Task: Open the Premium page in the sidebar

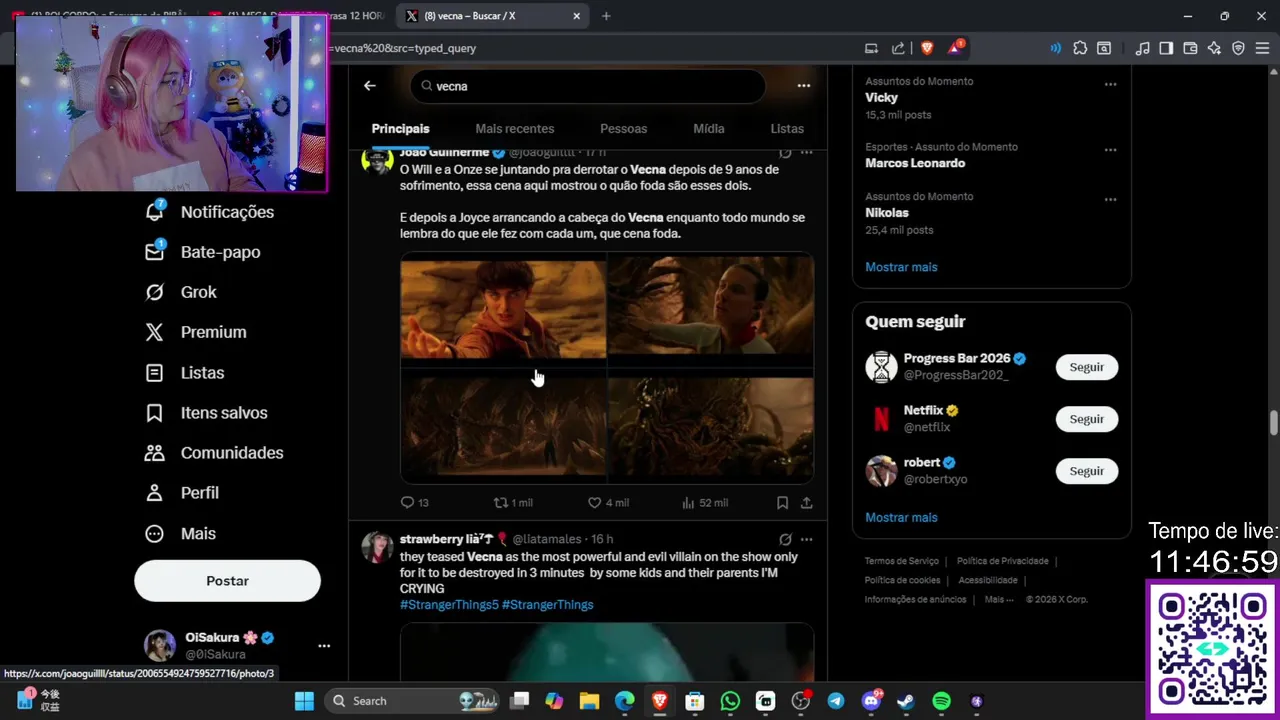Action: point(196,332)
